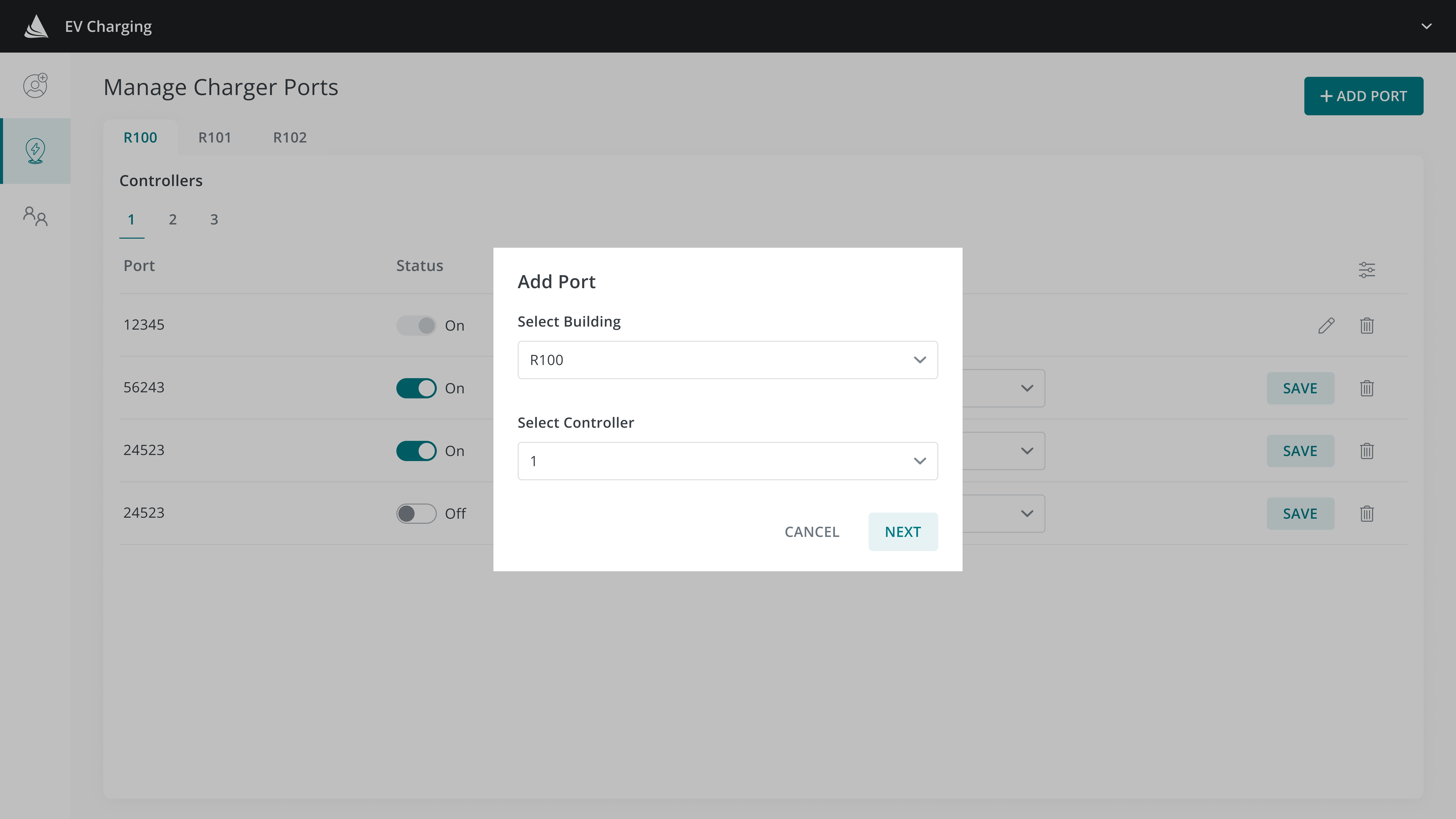Open the EV charger location sidebar icon
The image size is (1456, 819).
[35, 151]
